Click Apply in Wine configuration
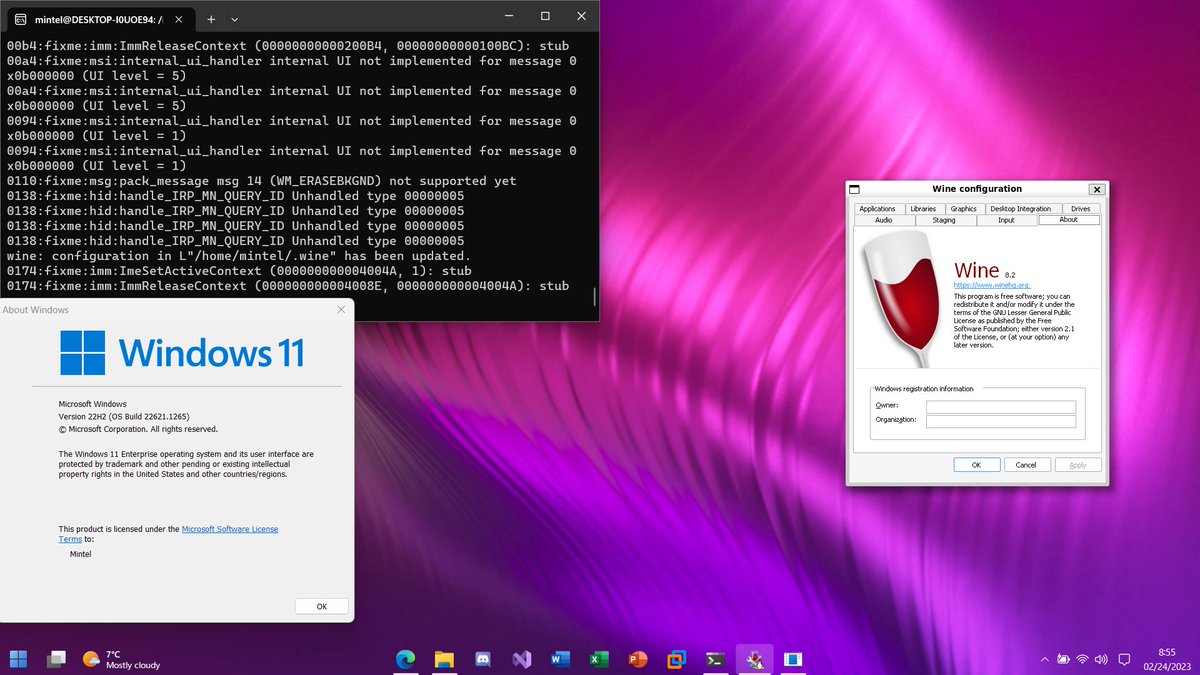Screen dimensions: 1200x675 coord(1078,465)
